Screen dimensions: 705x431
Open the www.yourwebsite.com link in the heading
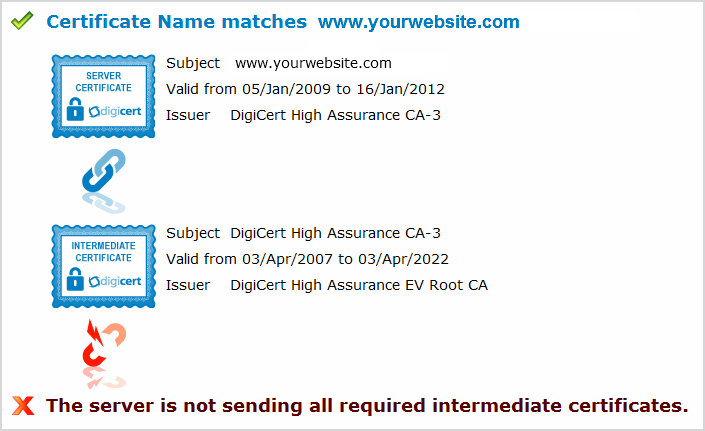coord(418,21)
